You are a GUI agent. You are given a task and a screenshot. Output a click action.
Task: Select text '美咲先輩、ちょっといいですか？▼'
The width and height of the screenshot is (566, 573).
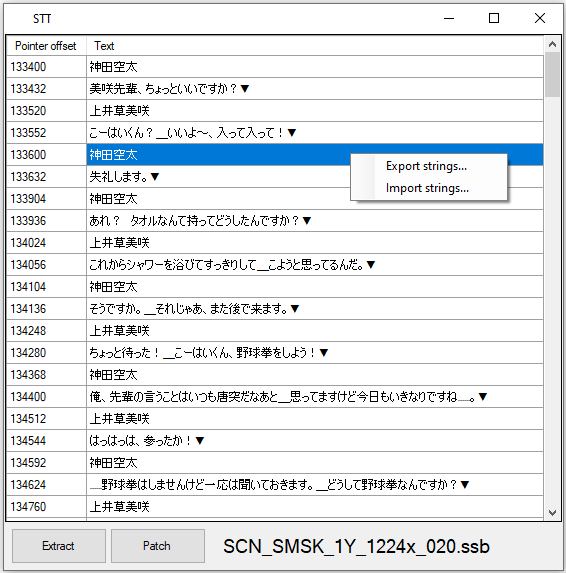tap(170, 89)
